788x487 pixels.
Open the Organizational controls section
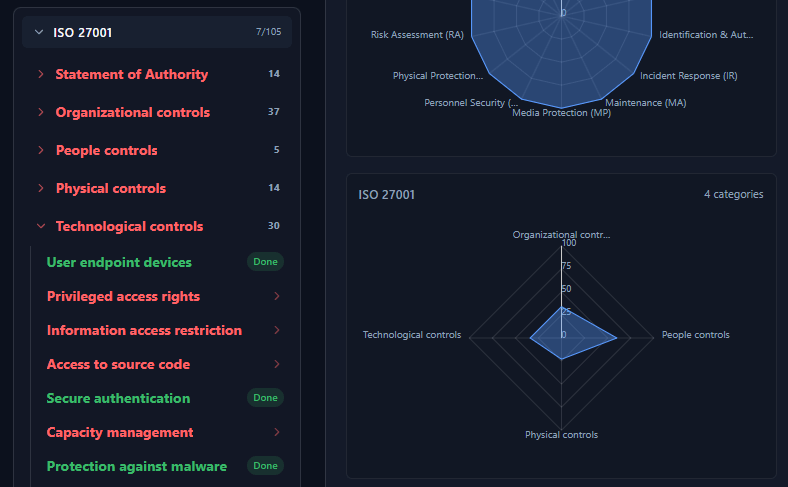coord(133,112)
